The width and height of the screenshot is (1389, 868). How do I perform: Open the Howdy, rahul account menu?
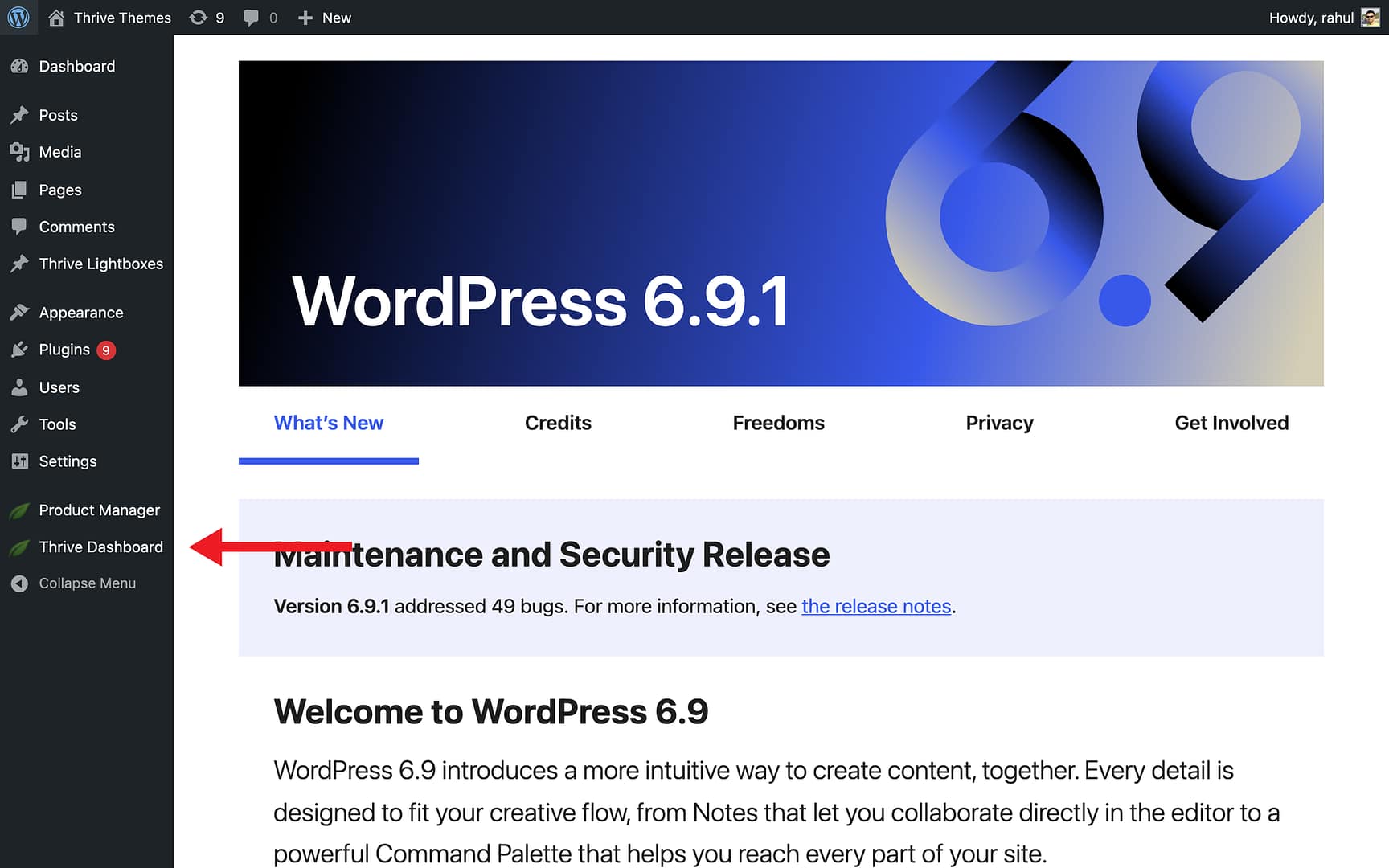pos(1311,18)
